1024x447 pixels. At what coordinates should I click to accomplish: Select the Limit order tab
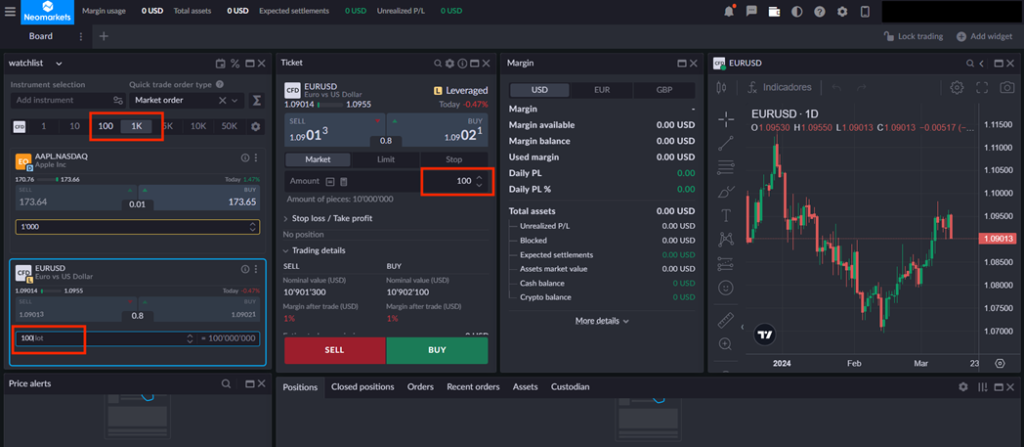(386, 159)
